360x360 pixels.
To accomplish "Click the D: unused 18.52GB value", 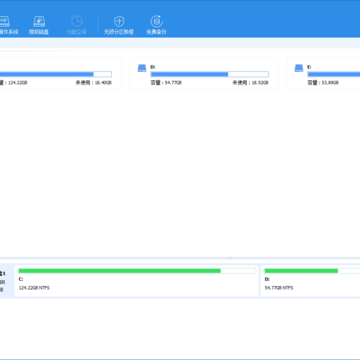I will pyautogui.click(x=250, y=83).
